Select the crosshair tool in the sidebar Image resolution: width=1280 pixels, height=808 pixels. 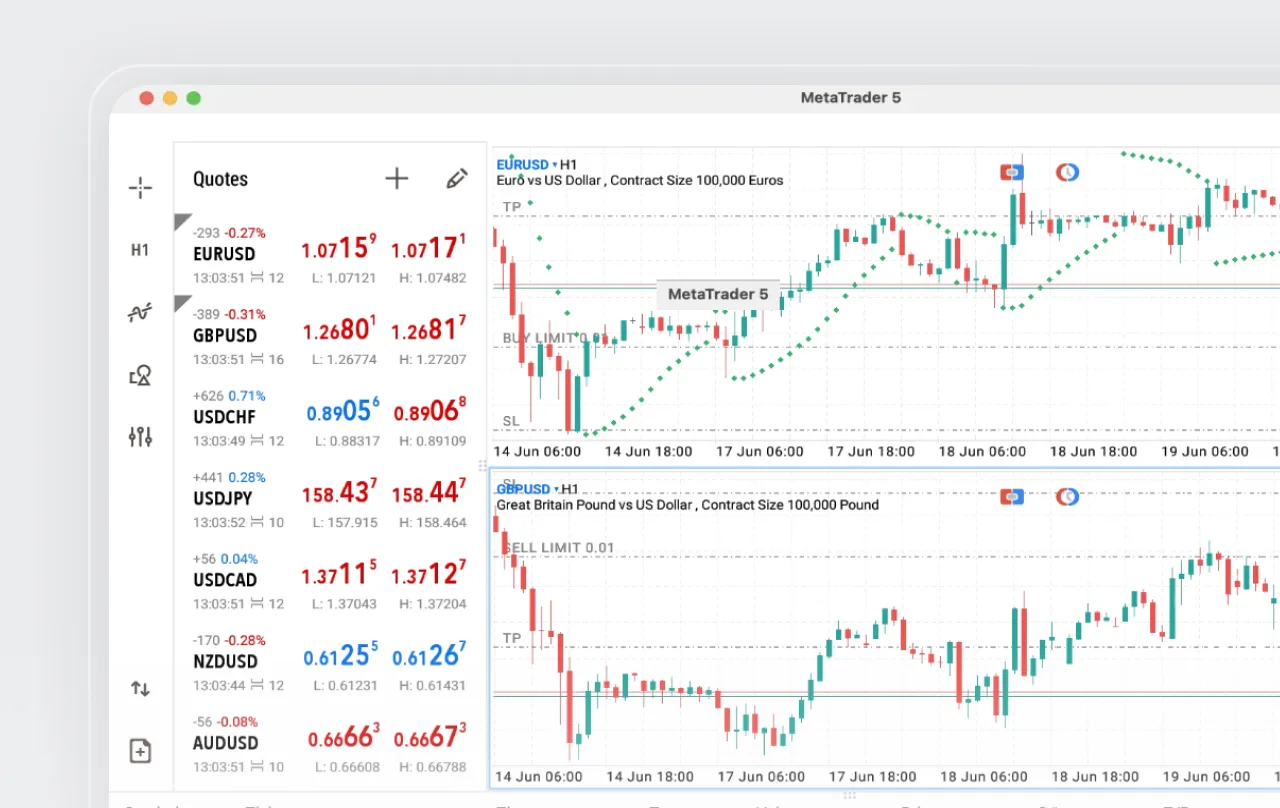coord(140,187)
